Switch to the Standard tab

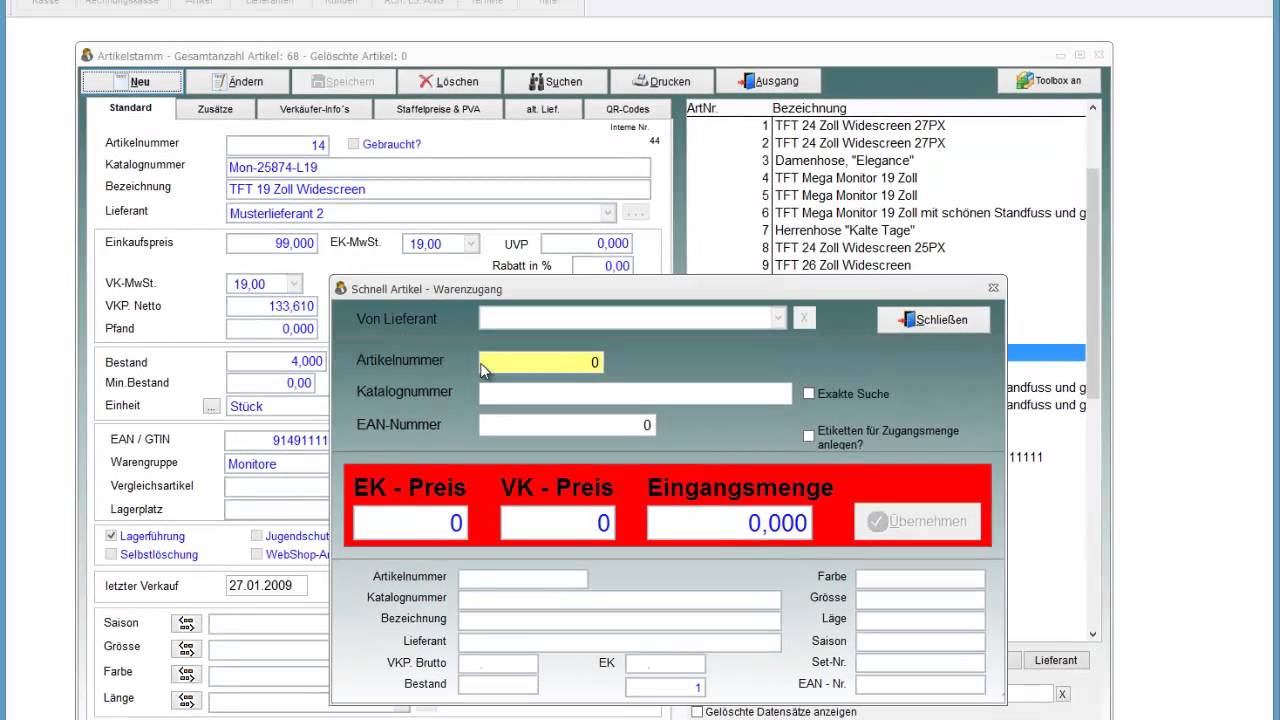[x=130, y=108]
